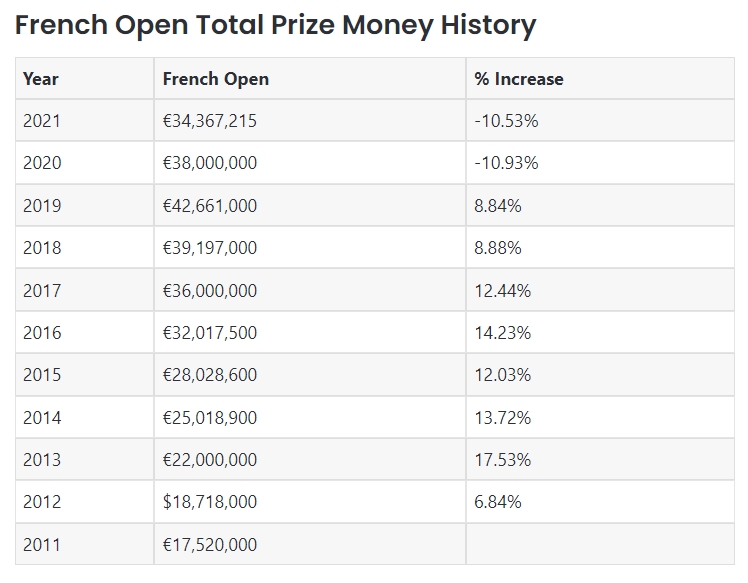
Task: Click the €34,367,215 prize money cell
Action: [210, 121]
